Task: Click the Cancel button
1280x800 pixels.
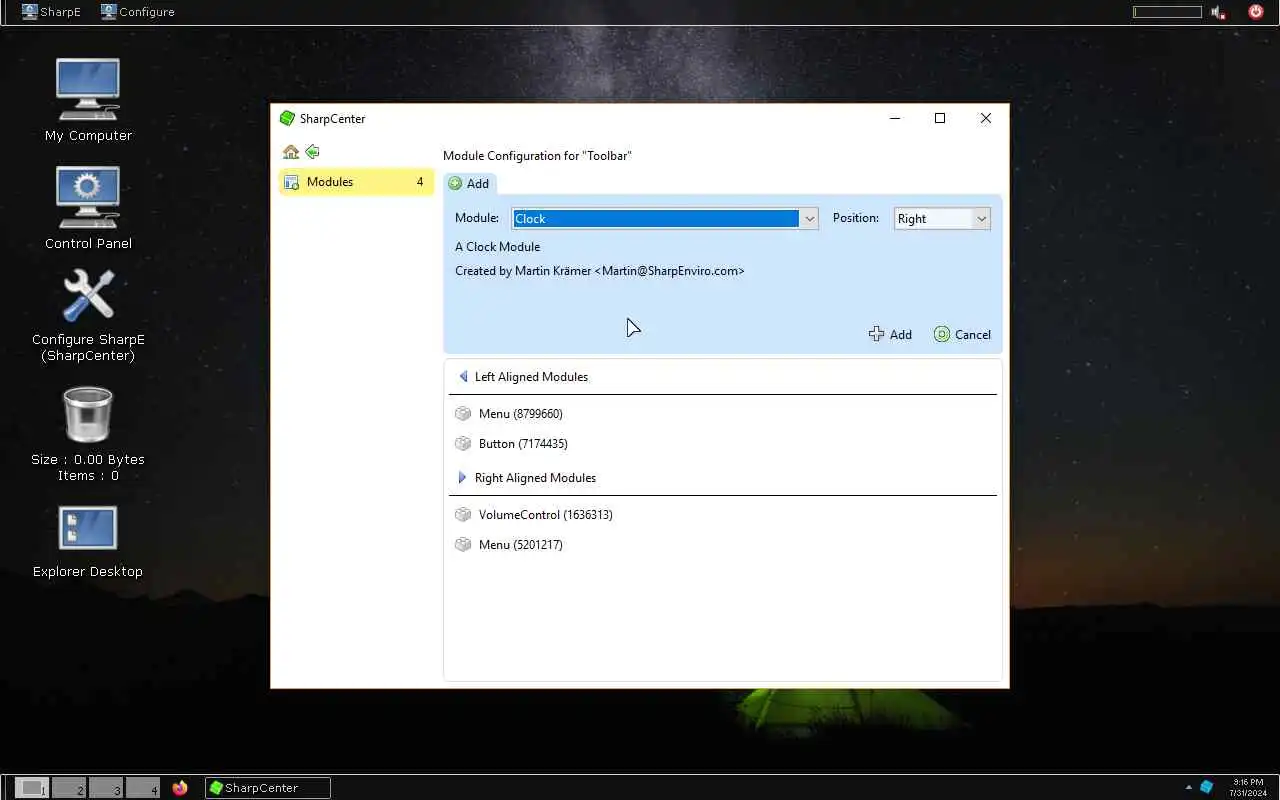Action: 962,335
